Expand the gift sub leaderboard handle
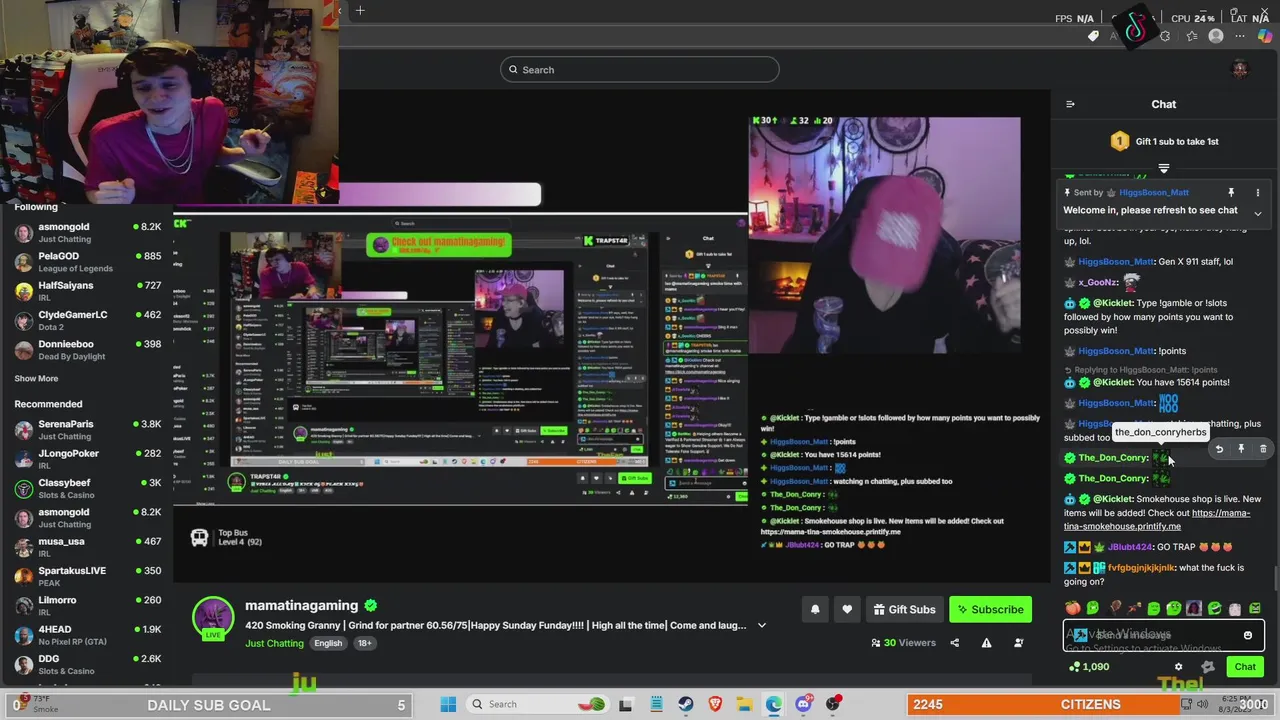Viewport: 1280px width, 720px height. [1164, 168]
